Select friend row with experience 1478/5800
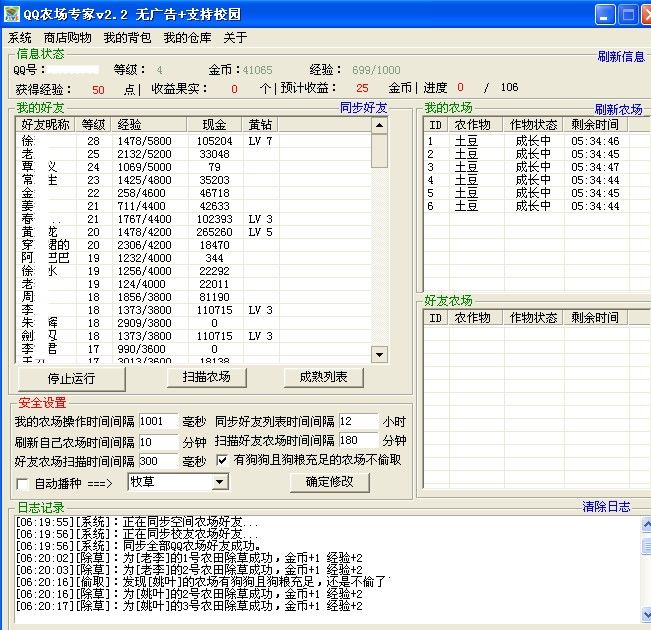651x630 pixels. click(x=193, y=141)
